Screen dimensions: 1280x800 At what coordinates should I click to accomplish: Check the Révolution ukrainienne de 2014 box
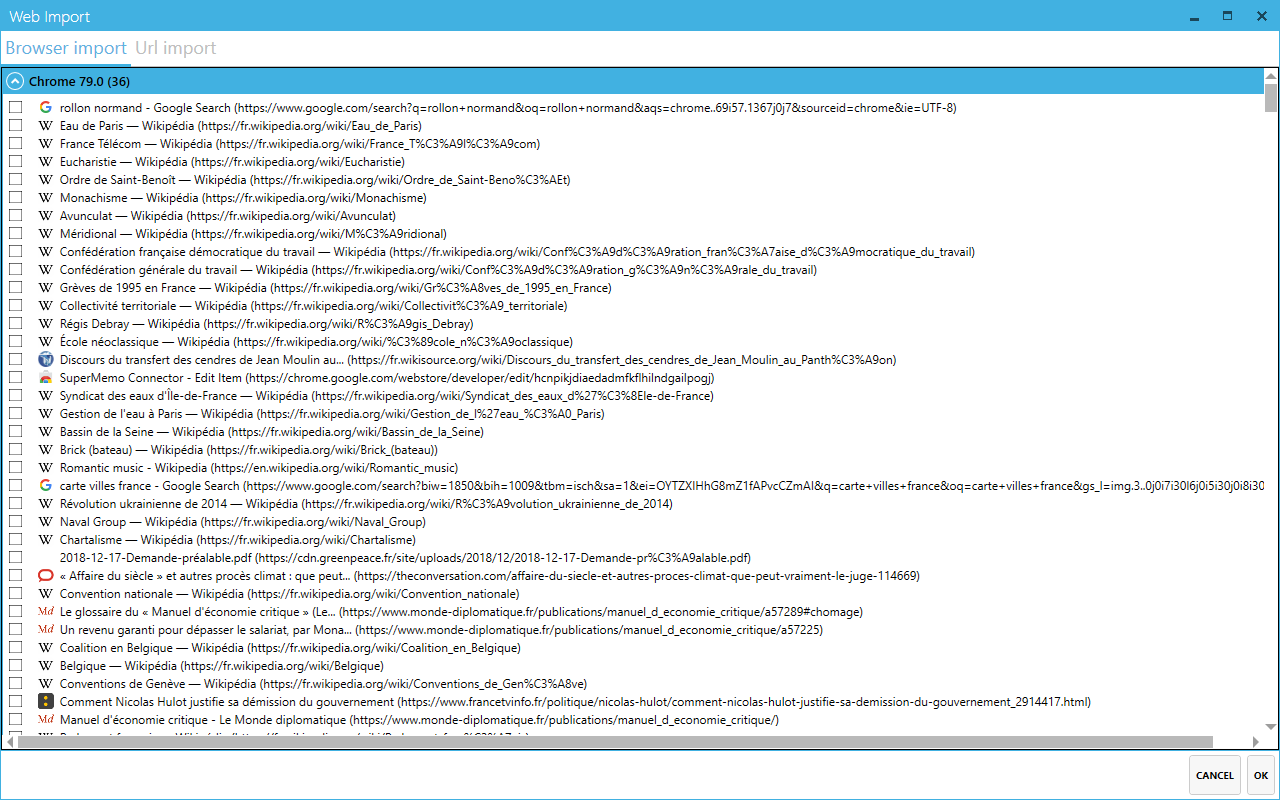pyautogui.click(x=16, y=504)
